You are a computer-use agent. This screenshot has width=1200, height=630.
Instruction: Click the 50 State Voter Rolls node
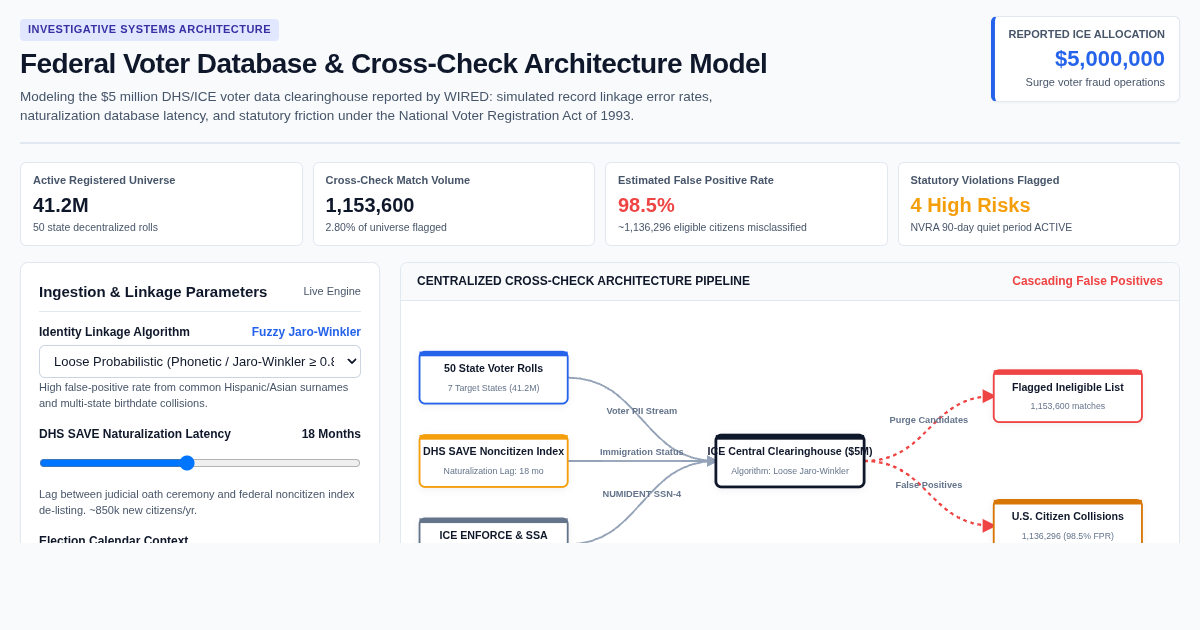[x=494, y=378]
